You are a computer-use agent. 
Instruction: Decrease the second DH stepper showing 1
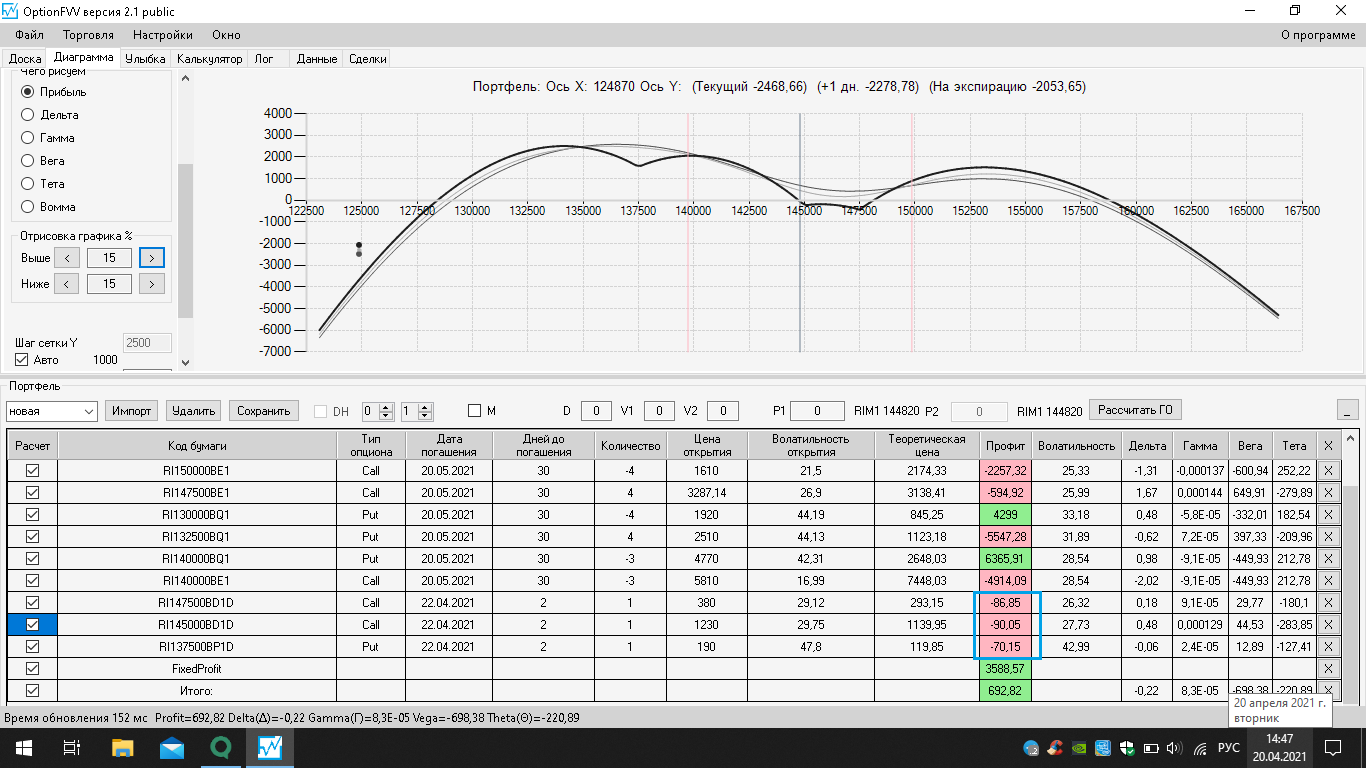point(426,415)
